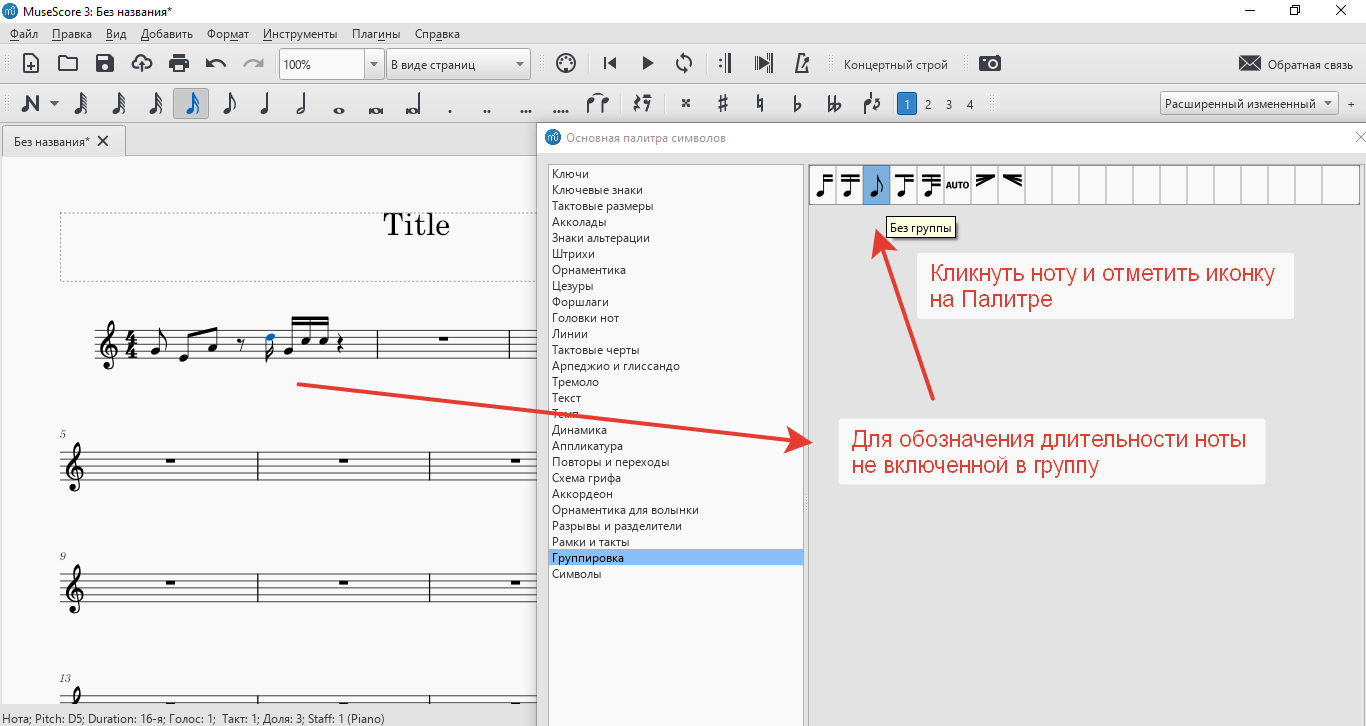Undo the last action
The width and height of the screenshot is (1366, 726).
[x=216, y=64]
